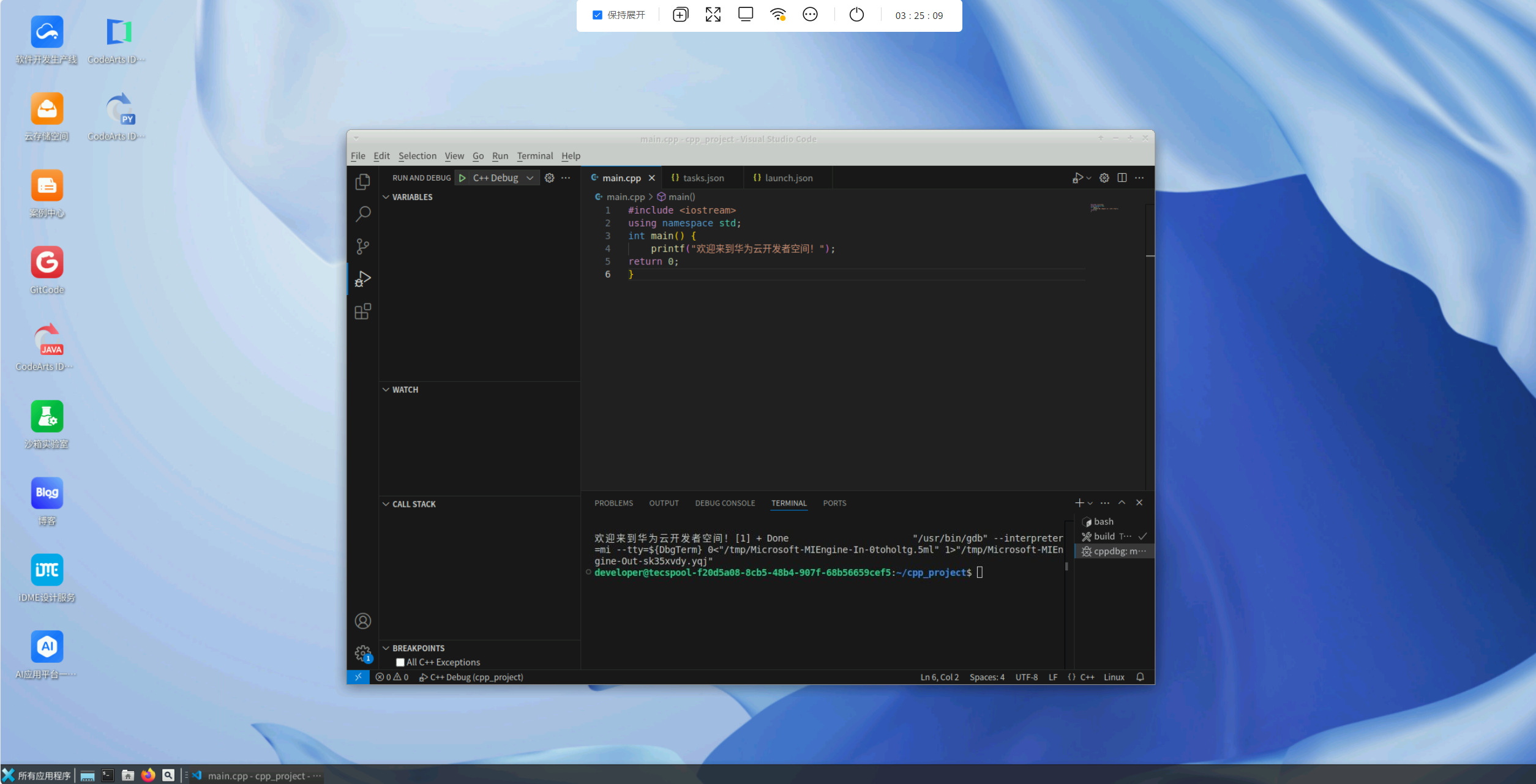Open terminal emulator from the taskbar
This screenshot has height=784, width=1536.
108,775
